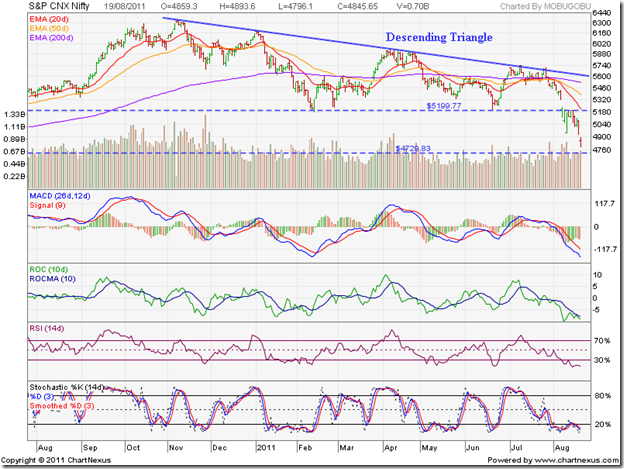Image resolution: width=624 pixels, height=469 pixels.
Task: Click the EMA (200d) legend label
Action: 51,38
